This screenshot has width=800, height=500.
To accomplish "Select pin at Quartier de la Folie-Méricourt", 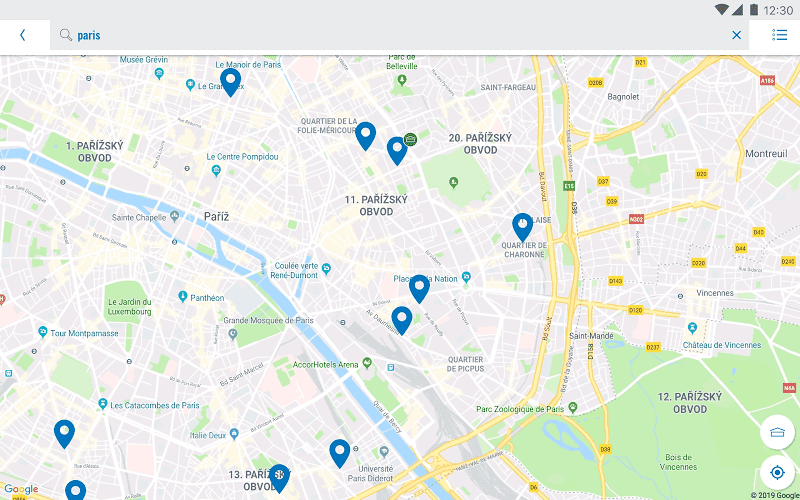I will click(365, 136).
